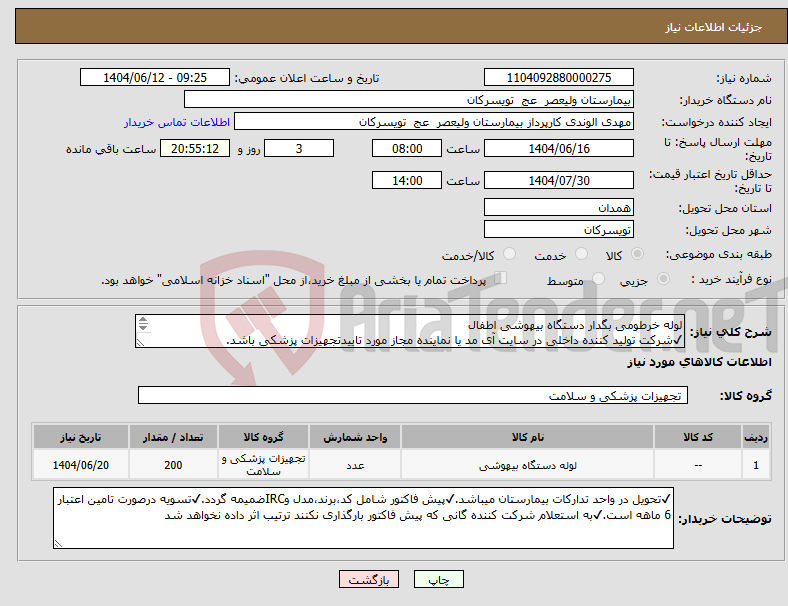This screenshot has width=788, height=606.
Task: Click the page title جزئیات اطلاعات نیاز
Action: point(713,27)
